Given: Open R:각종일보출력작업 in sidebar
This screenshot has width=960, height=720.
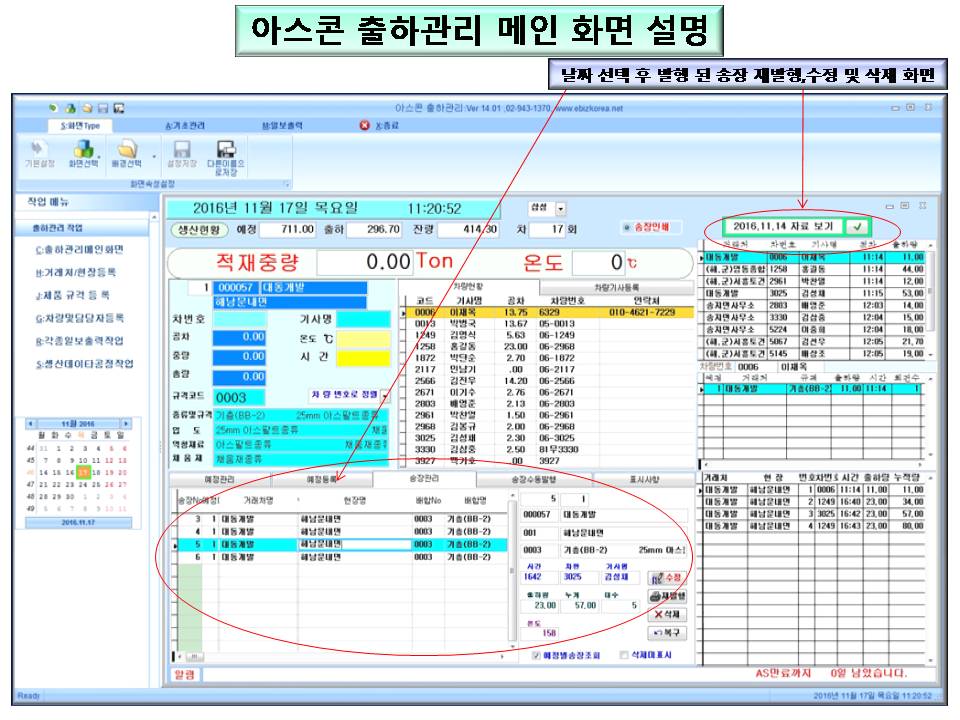Looking at the screenshot, I should pos(80,340).
